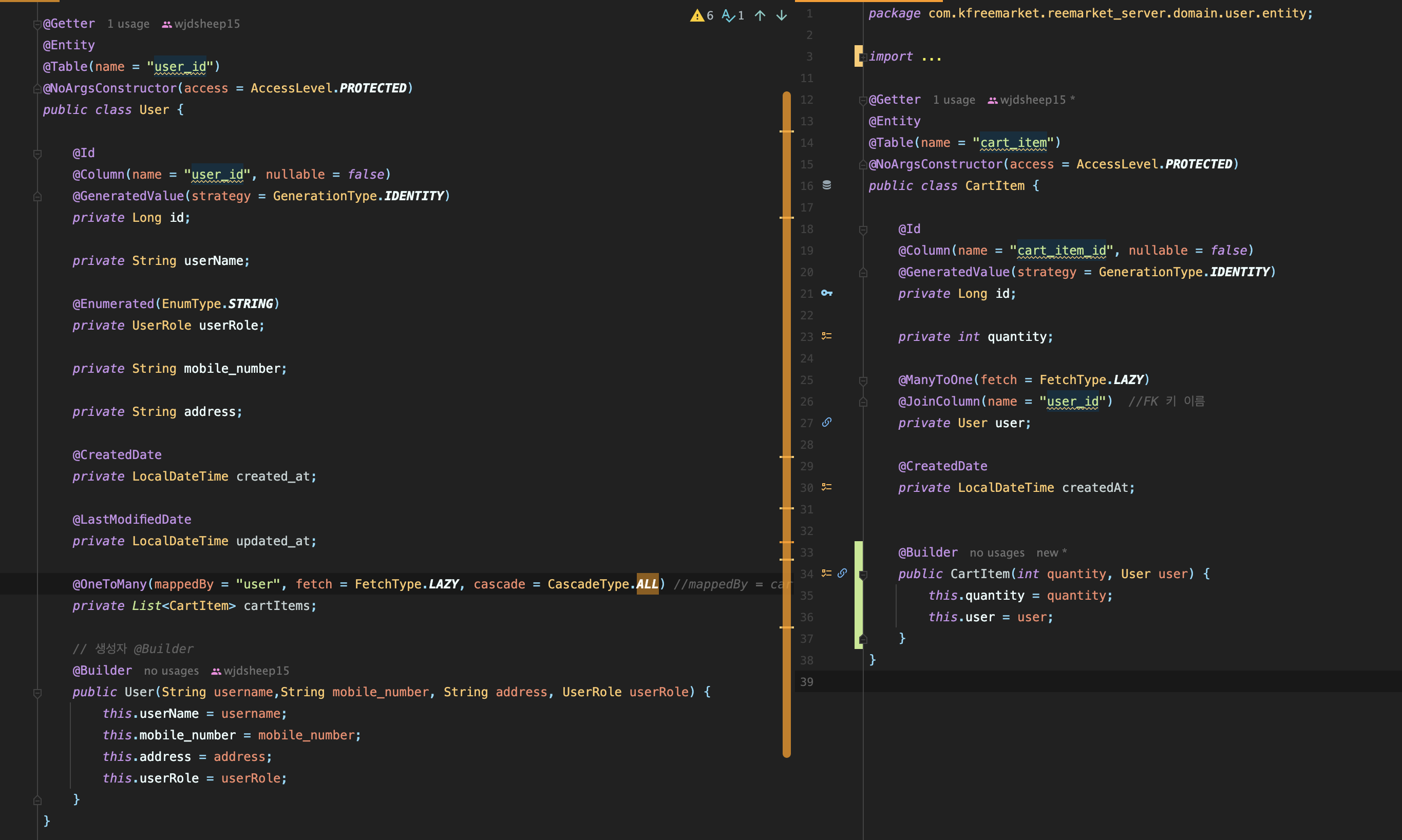Collapse the CartItem constructor fold on line 34
Viewport: 1402px width, 840px height.
point(863,575)
